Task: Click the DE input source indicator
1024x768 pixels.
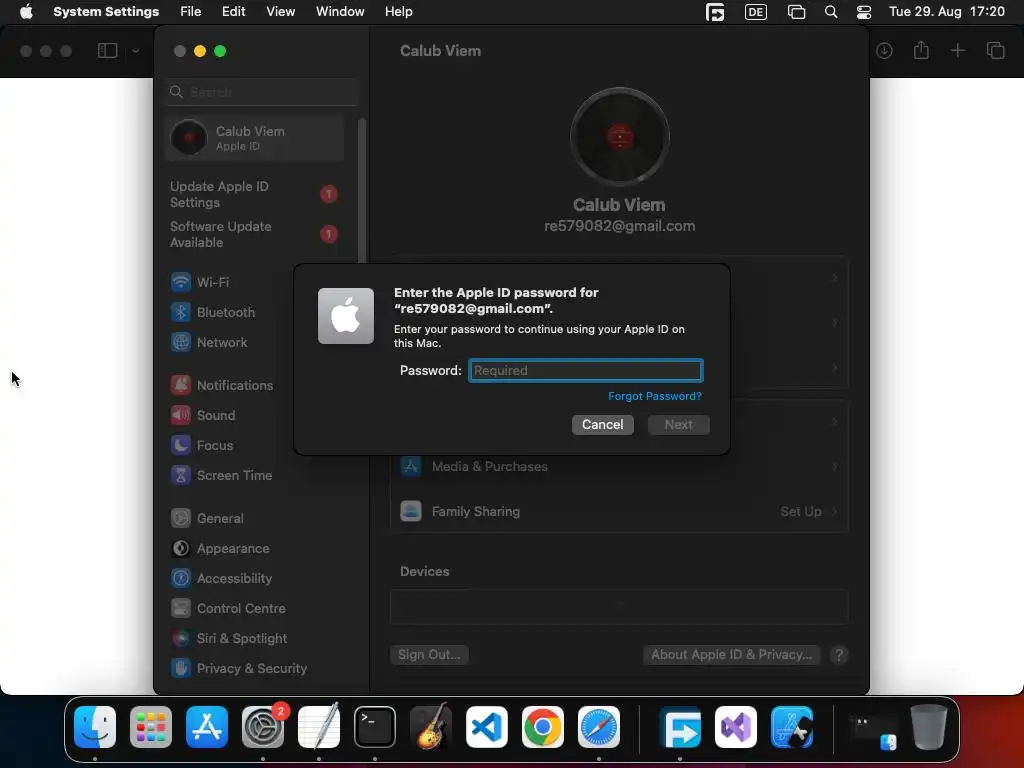Action: tap(756, 12)
